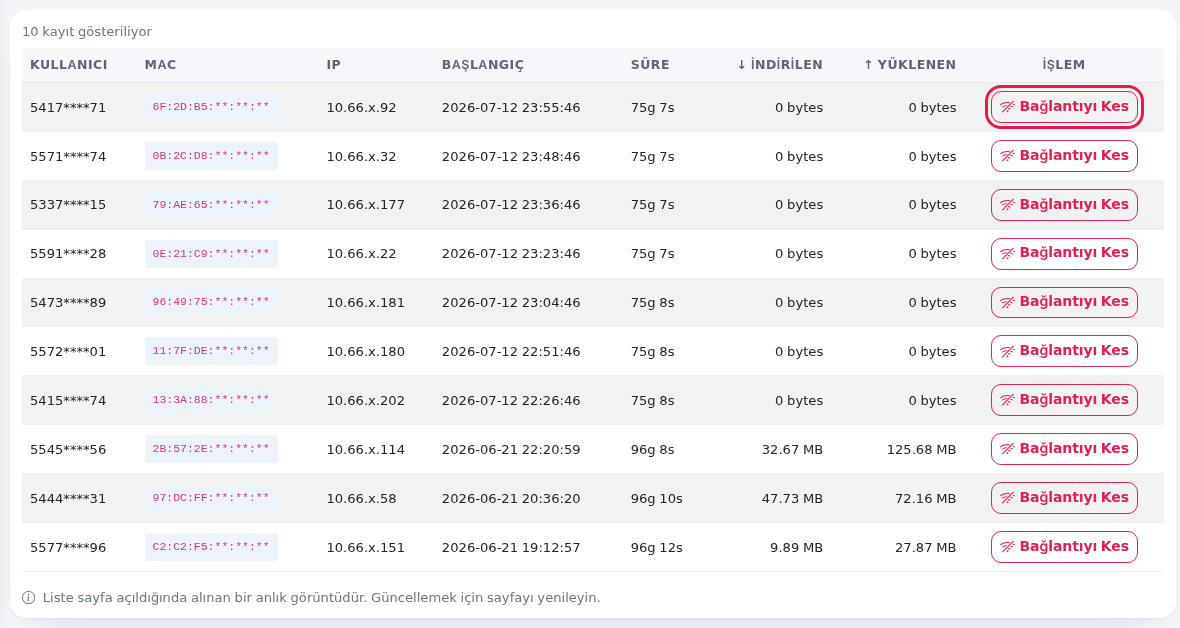Disconnect user 5415****74

[1064, 400]
